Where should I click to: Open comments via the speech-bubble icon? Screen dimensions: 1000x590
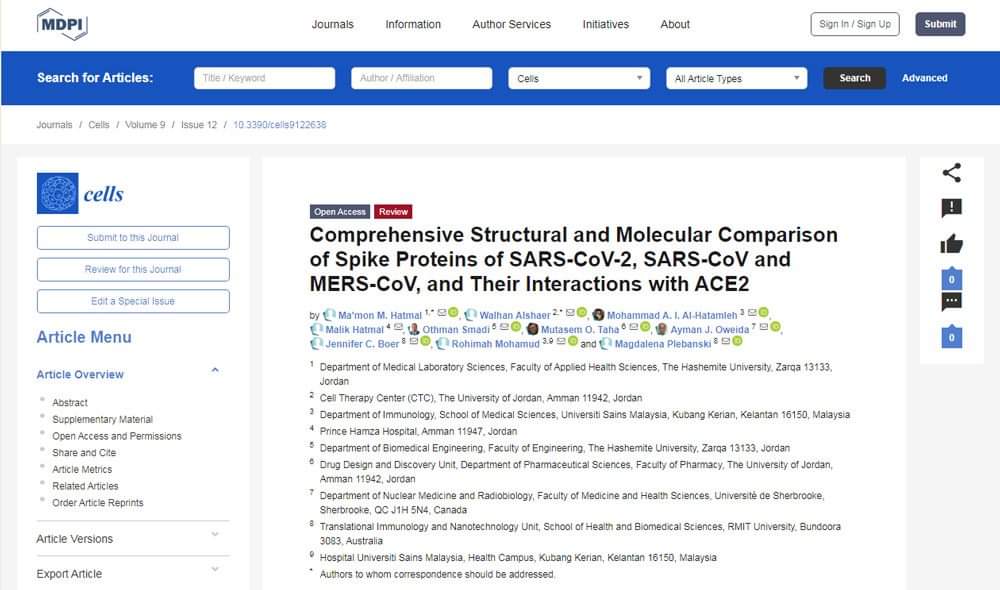(x=951, y=301)
